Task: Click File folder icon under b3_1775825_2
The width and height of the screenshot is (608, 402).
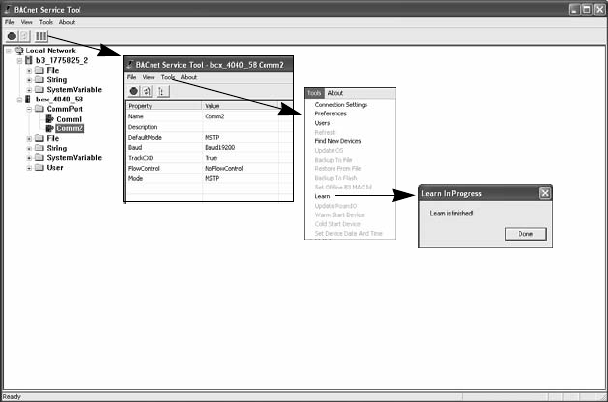Action: pos(39,70)
